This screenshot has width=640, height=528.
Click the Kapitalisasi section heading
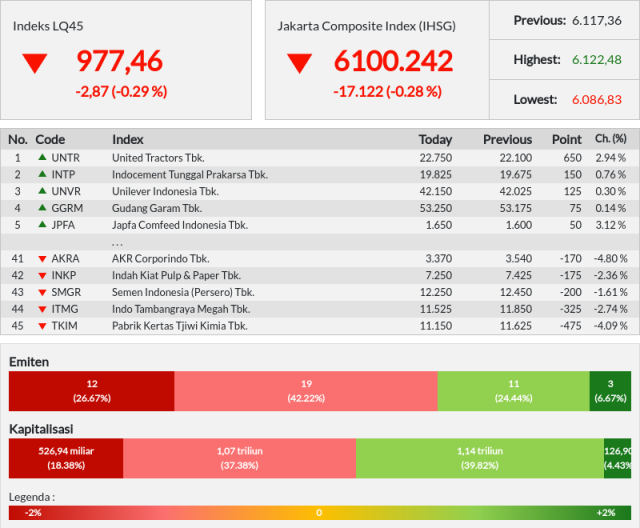pos(41,429)
